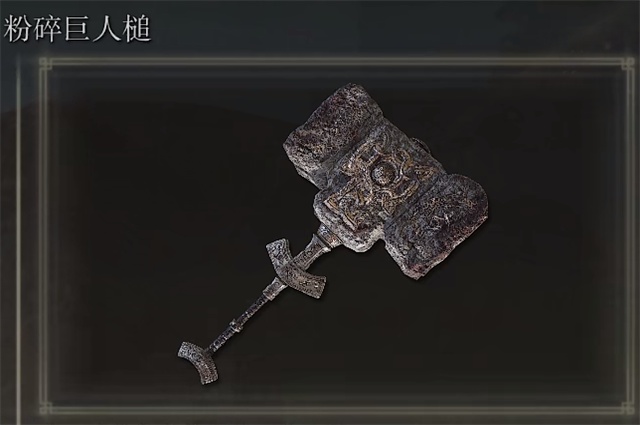Click the top border line of the item frame
640x425 pixels.
point(337,62)
